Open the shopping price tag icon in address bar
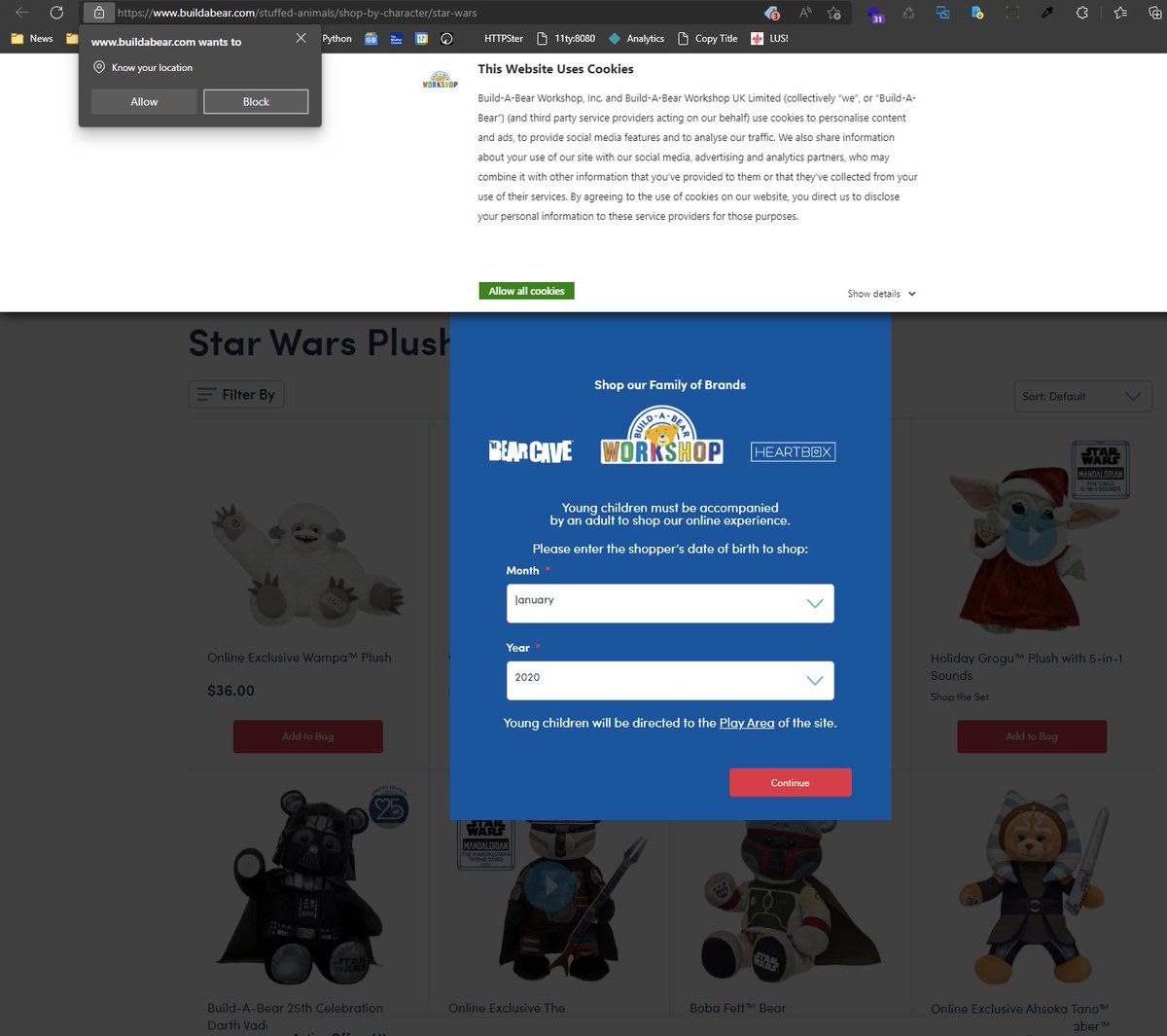This screenshot has width=1167, height=1036. click(772, 13)
